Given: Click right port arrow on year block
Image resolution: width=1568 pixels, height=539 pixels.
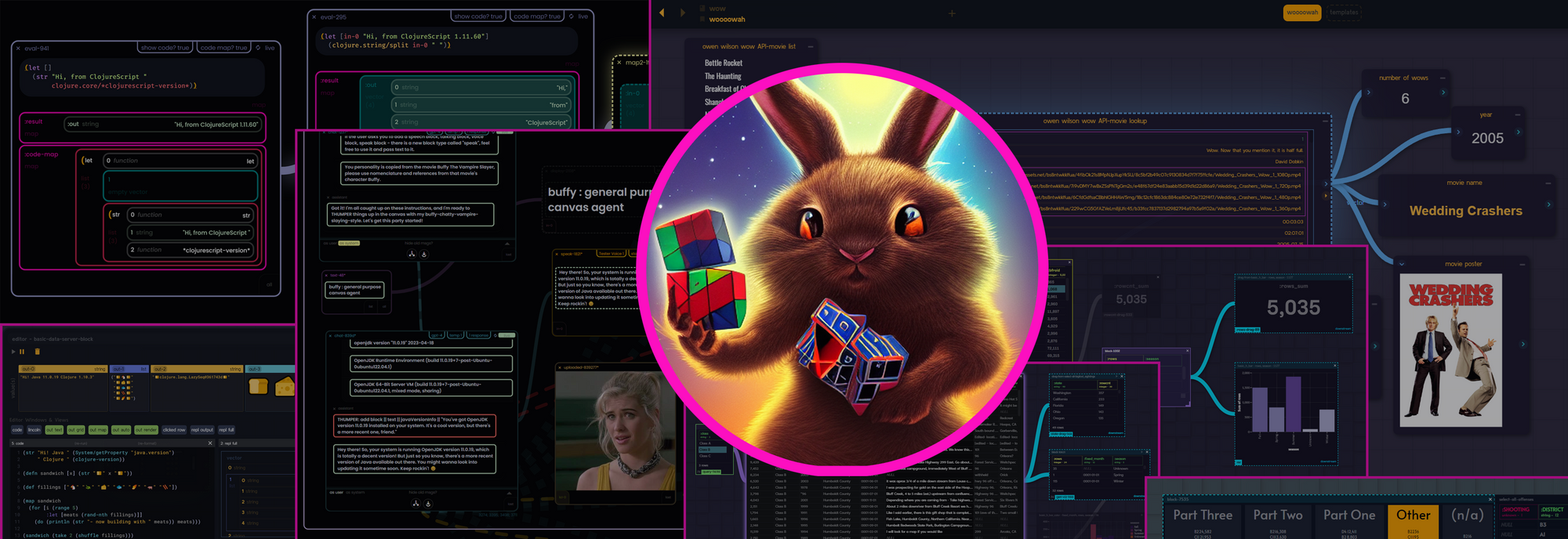Looking at the screenshot, I should coord(1519,132).
